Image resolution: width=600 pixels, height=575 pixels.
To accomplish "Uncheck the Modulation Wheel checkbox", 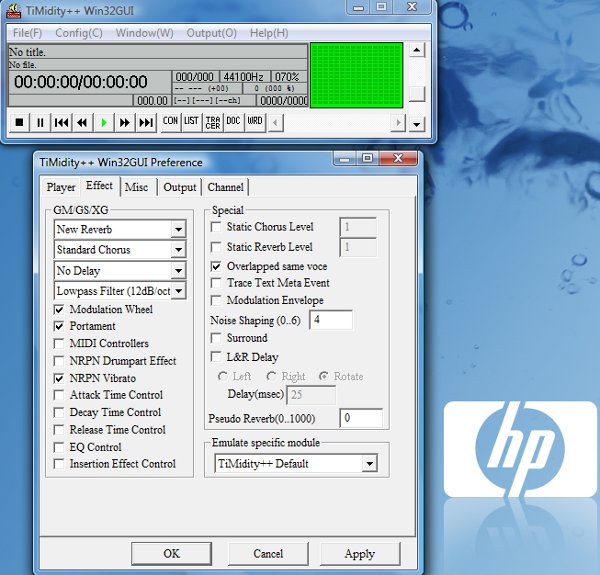I will tap(59, 309).
